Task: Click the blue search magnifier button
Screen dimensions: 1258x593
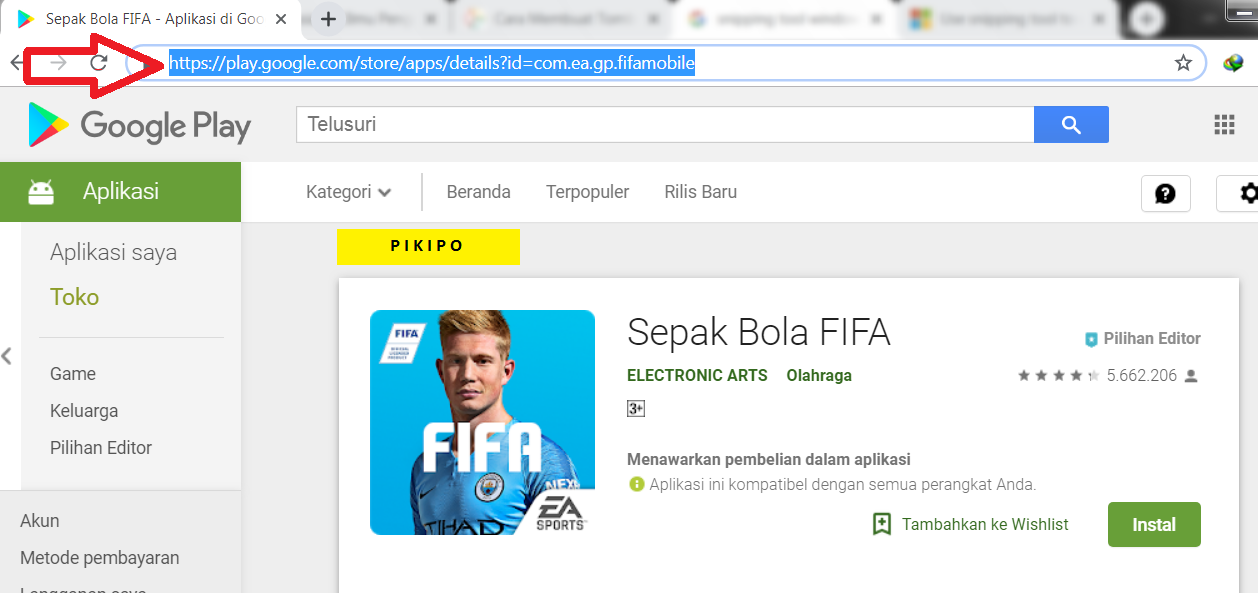Action: (1071, 125)
